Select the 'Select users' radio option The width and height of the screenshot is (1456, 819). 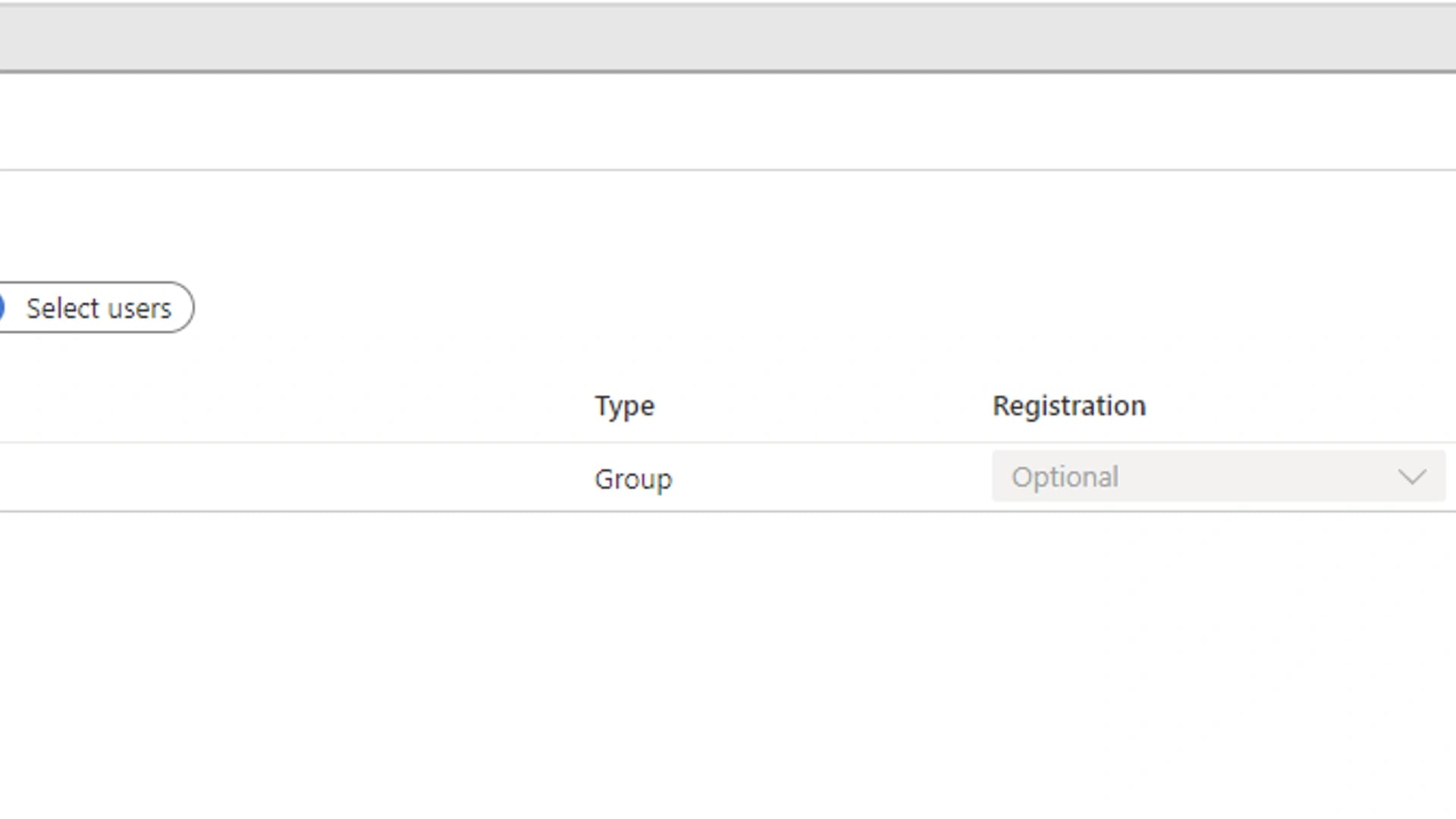click(96, 308)
